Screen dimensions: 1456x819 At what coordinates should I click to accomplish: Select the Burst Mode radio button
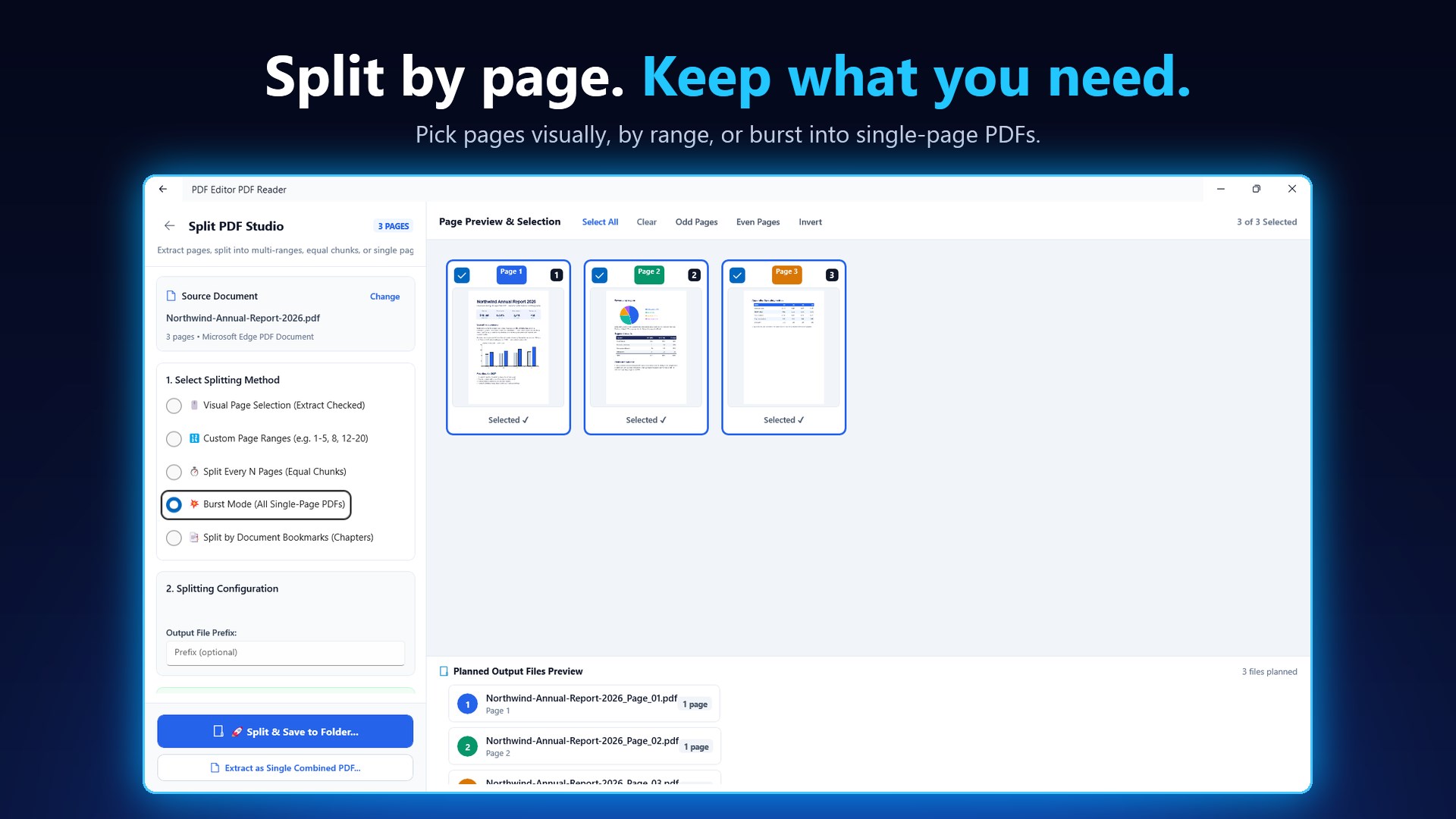click(x=174, y=505)
